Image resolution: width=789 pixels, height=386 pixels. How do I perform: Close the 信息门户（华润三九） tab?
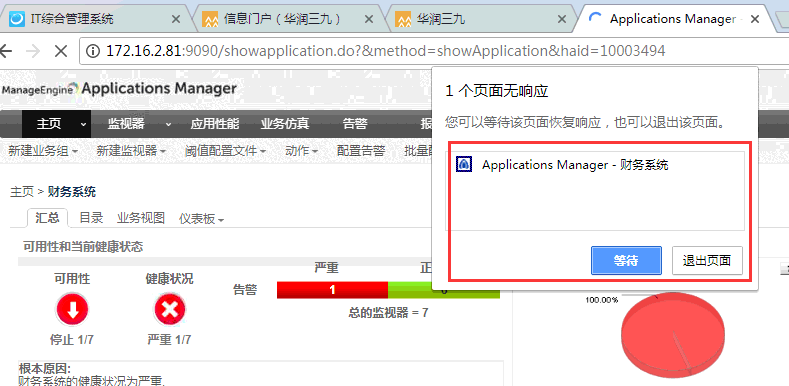click(x=369, y=19)
